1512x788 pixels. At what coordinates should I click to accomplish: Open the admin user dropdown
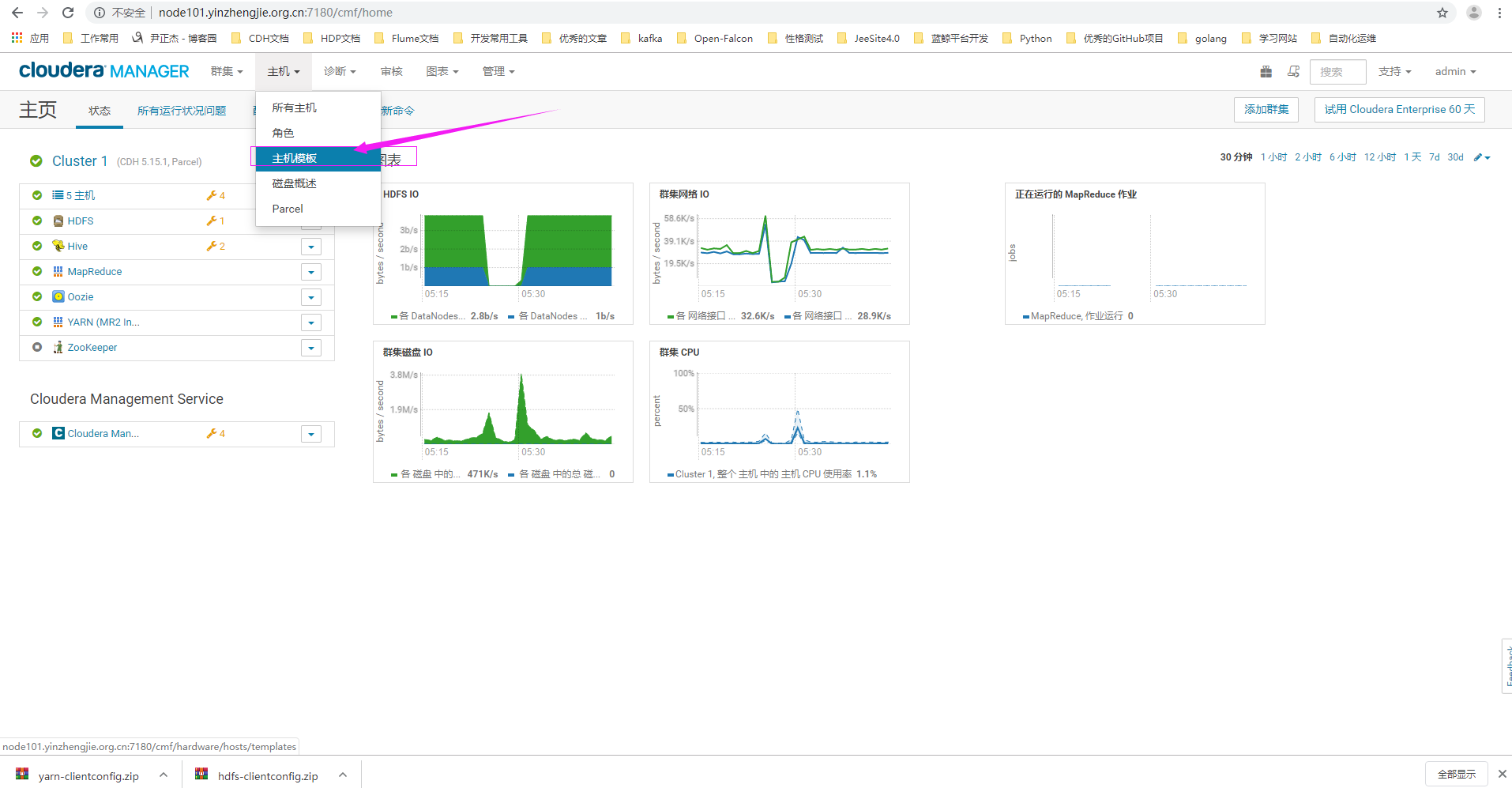pos(1455,71)
